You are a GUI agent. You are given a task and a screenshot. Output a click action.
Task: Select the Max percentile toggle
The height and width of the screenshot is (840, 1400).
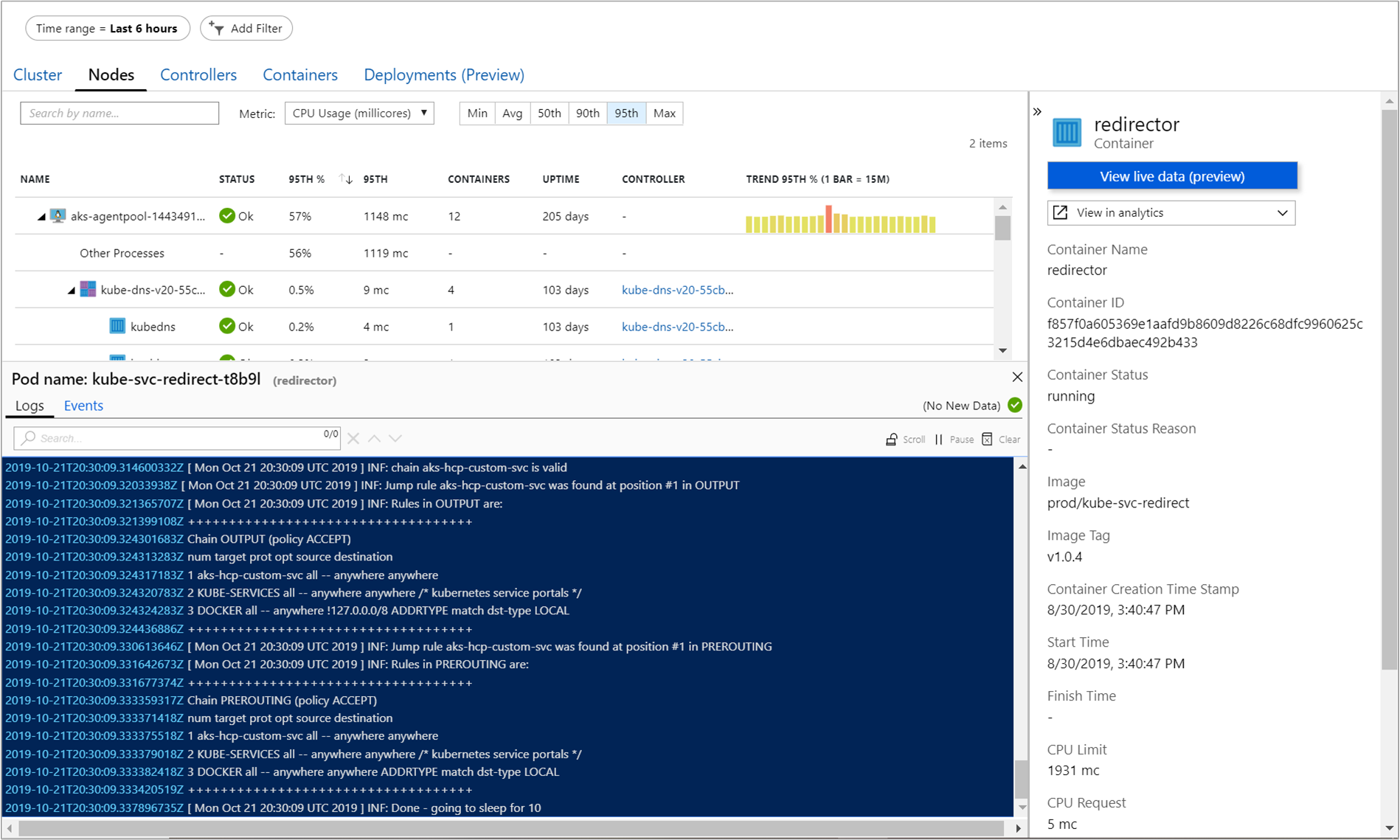(x=664, y=114)
